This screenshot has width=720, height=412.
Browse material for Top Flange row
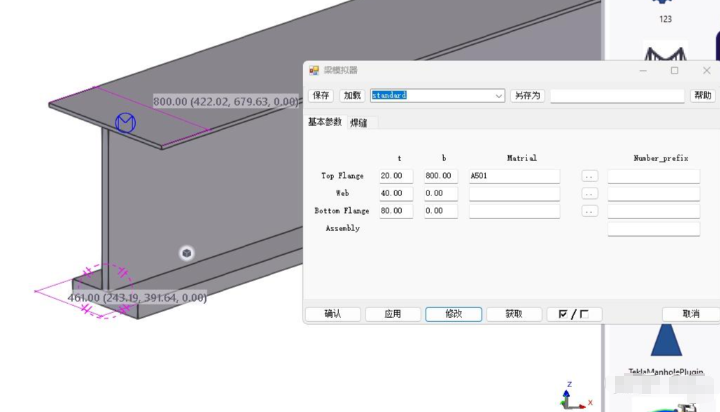(590, 176)
